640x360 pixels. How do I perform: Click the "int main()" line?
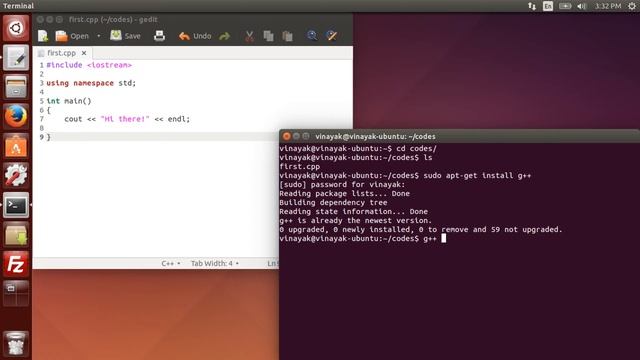(69, 101)
